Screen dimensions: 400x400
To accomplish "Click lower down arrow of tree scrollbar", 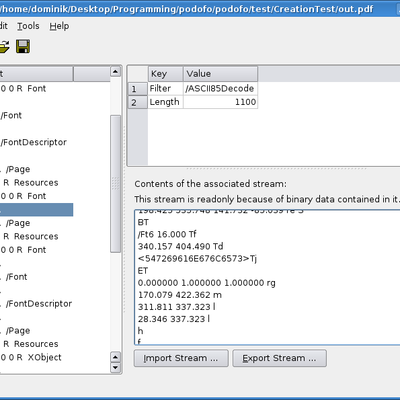I will click(x=115, y=368).
